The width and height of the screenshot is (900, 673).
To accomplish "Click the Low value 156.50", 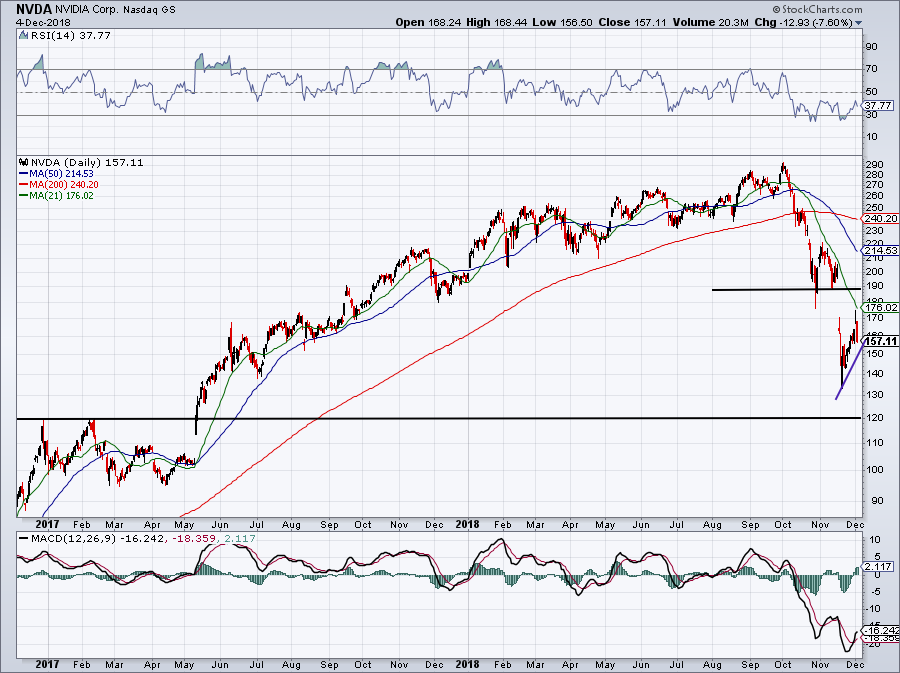I will click(576, 22).
